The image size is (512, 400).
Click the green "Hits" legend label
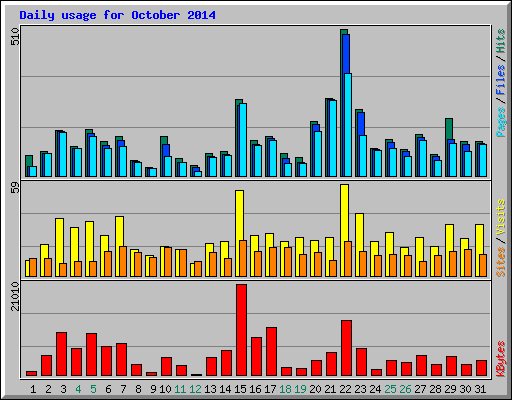point(501,41)
